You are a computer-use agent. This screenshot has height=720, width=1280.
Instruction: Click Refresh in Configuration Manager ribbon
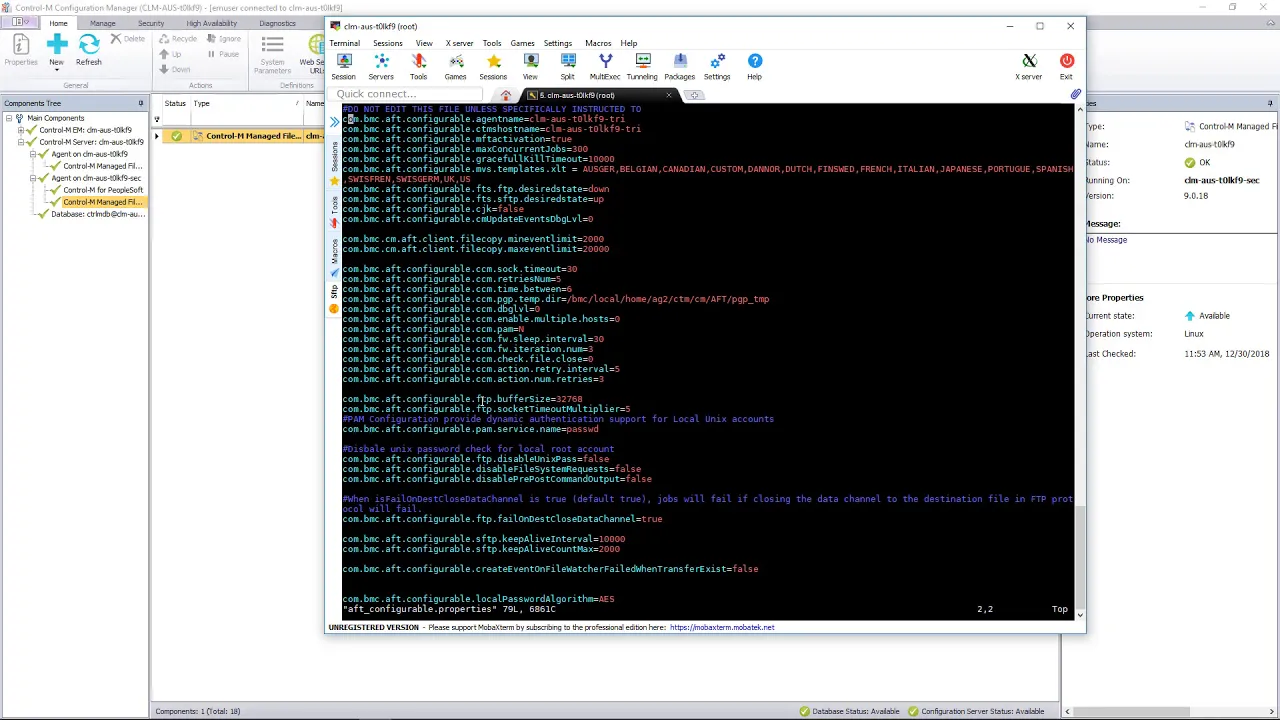(88, 50)
